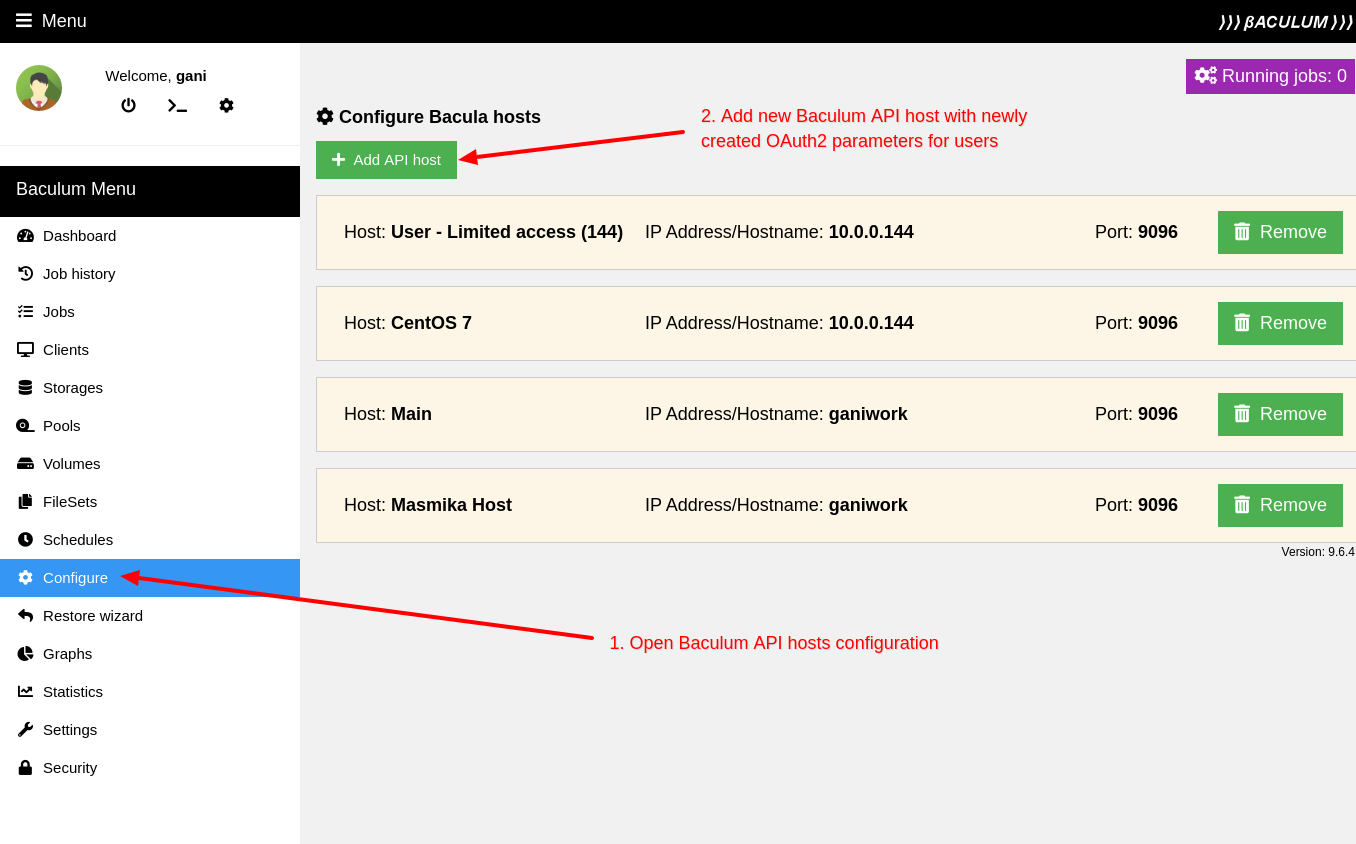Open the Jobs page
This screenshot has width=1356, height=844.
150,312
